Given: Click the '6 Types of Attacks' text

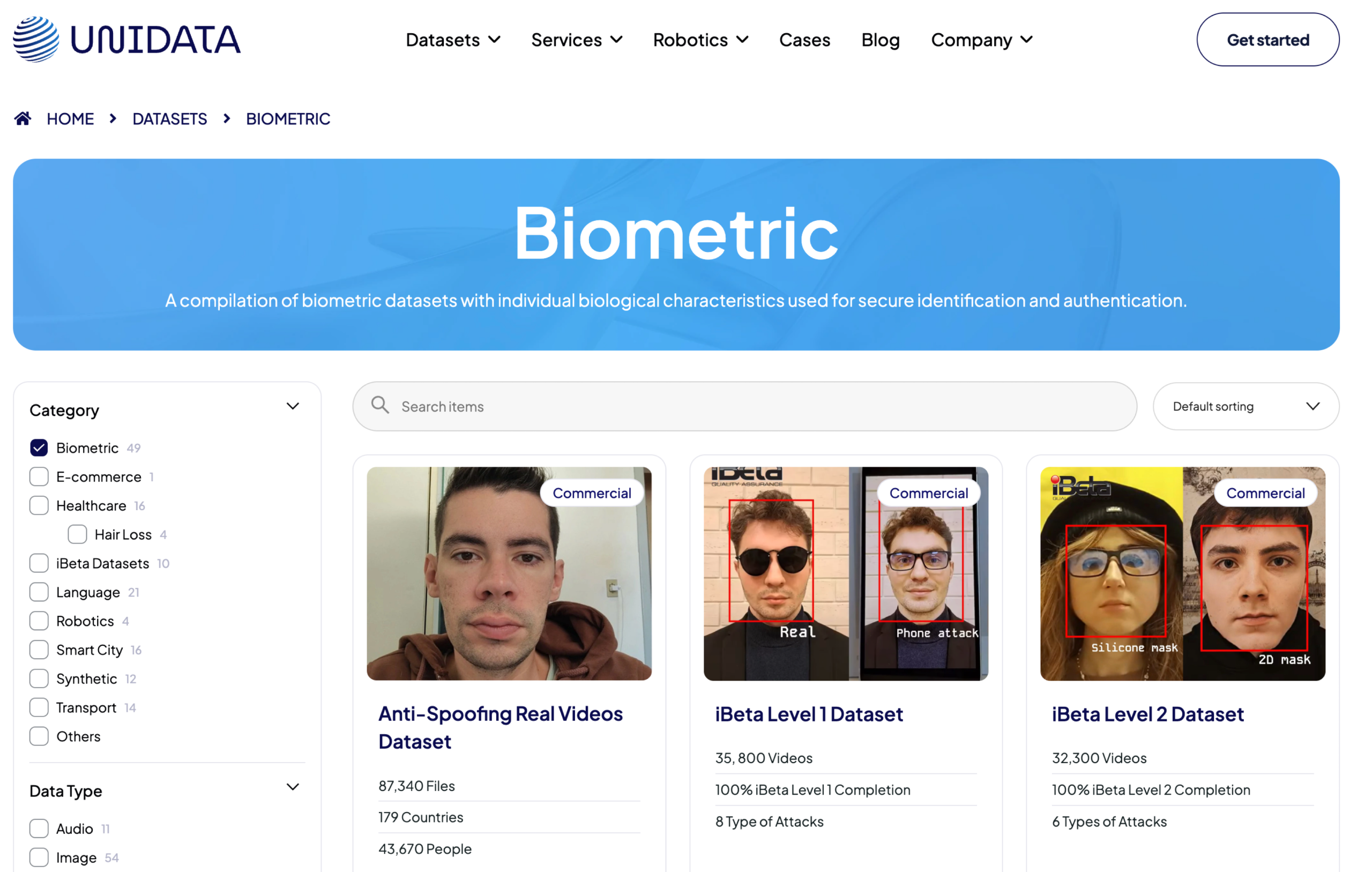Looking at the screenshot, I should tap(1109, 822).
